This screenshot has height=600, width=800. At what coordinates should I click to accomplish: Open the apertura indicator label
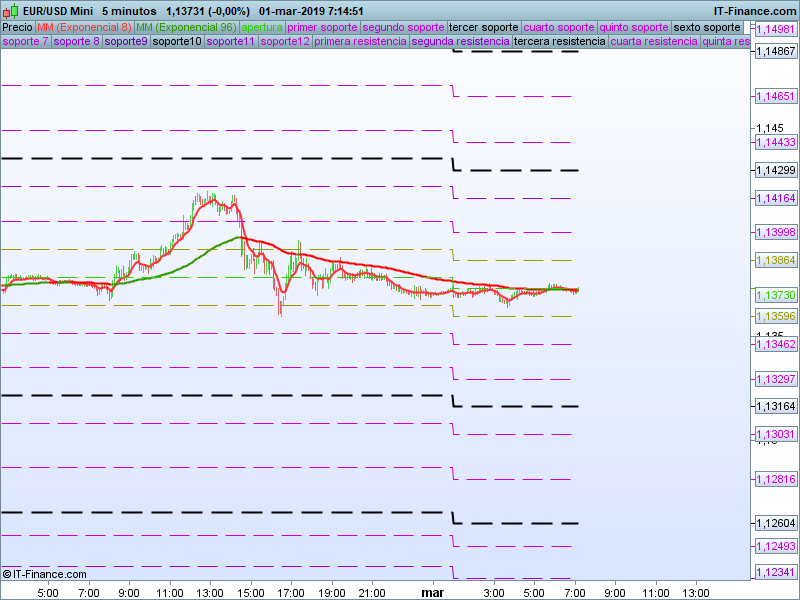[x=262, y=27]
